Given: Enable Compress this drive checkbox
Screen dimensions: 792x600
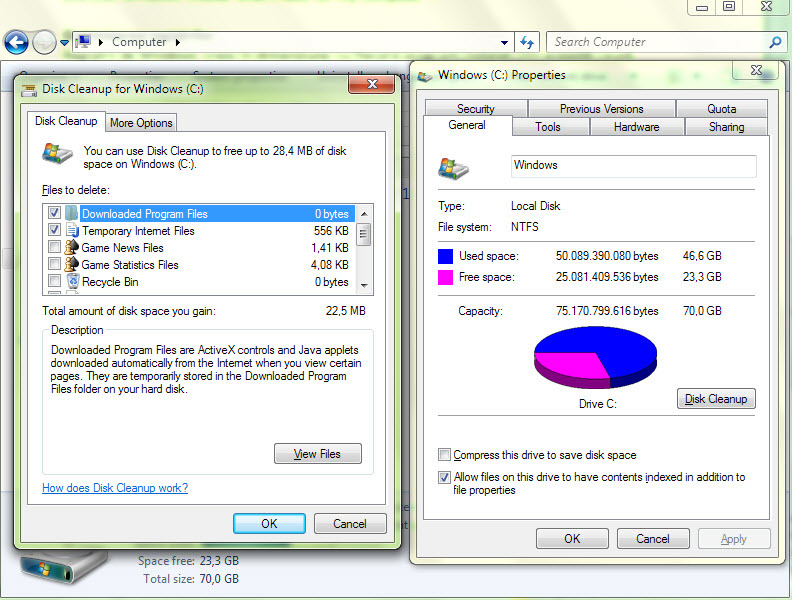Looking at the screenshot, I should (444, 455).
